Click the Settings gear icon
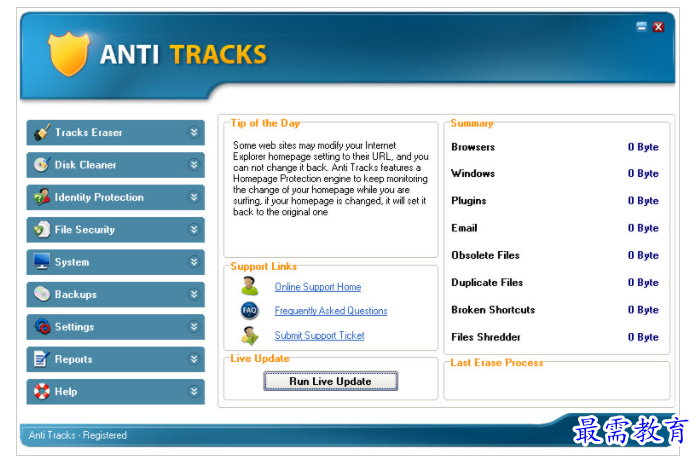Screen dimensions: 697x462 pos(42,326)
